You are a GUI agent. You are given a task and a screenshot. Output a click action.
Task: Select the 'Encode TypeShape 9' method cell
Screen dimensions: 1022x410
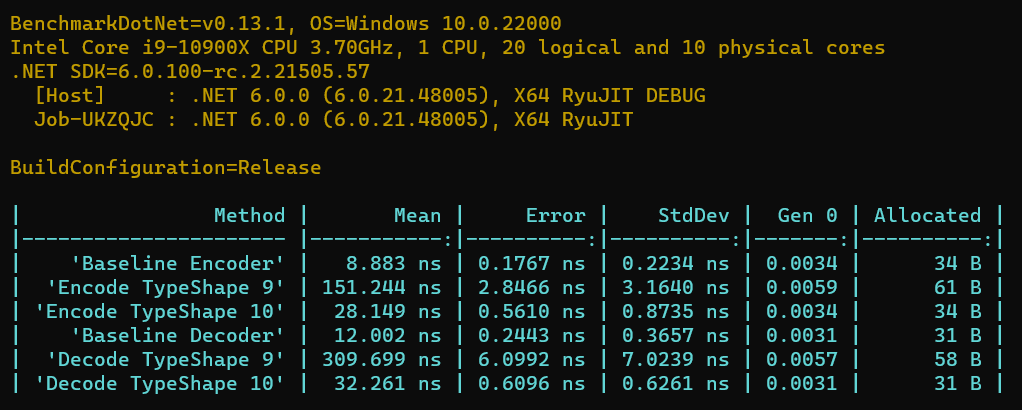pyautogui.click(x=166, y=287)
